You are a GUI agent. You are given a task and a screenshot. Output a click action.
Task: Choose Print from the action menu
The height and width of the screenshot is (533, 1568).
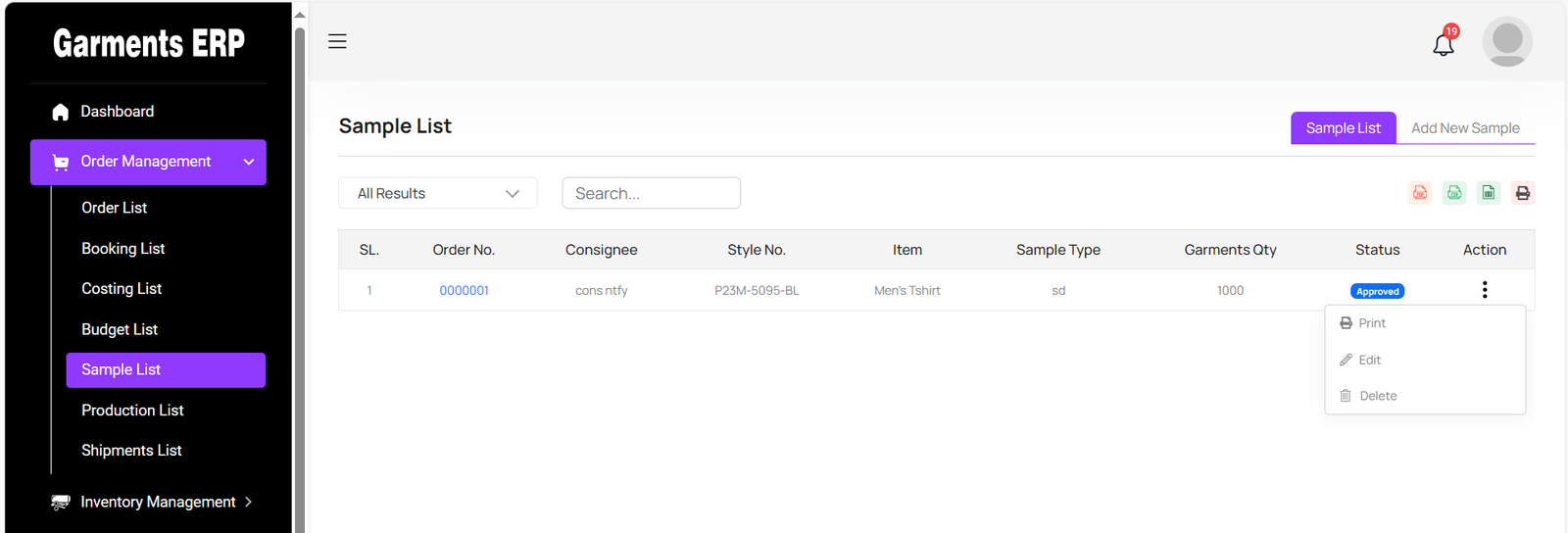pos(1372,323)
